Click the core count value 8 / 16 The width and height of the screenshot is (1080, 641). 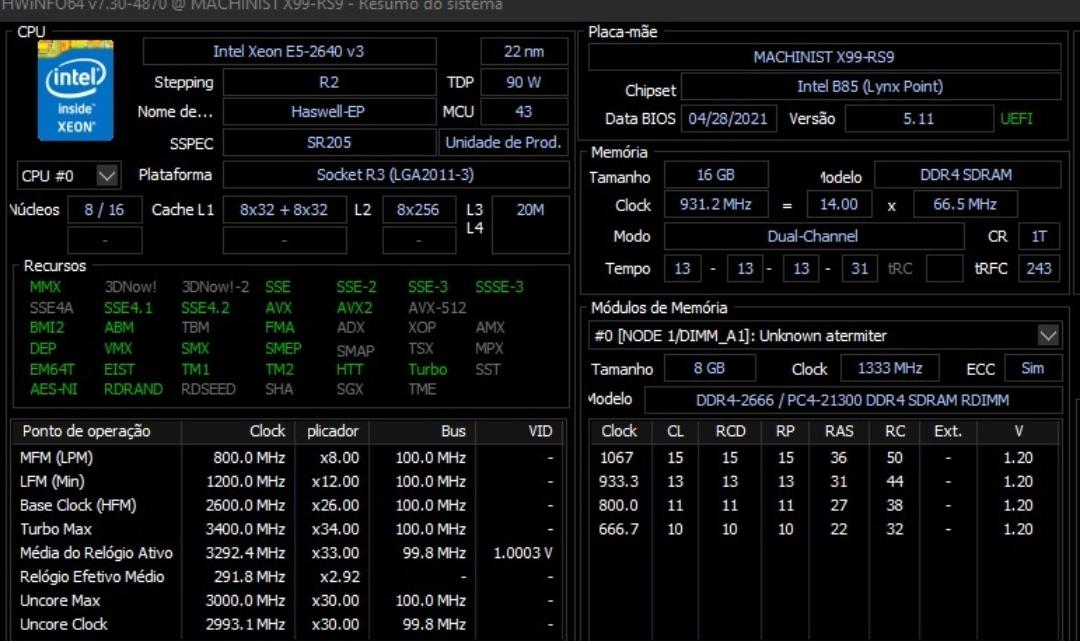pos(105,210)
